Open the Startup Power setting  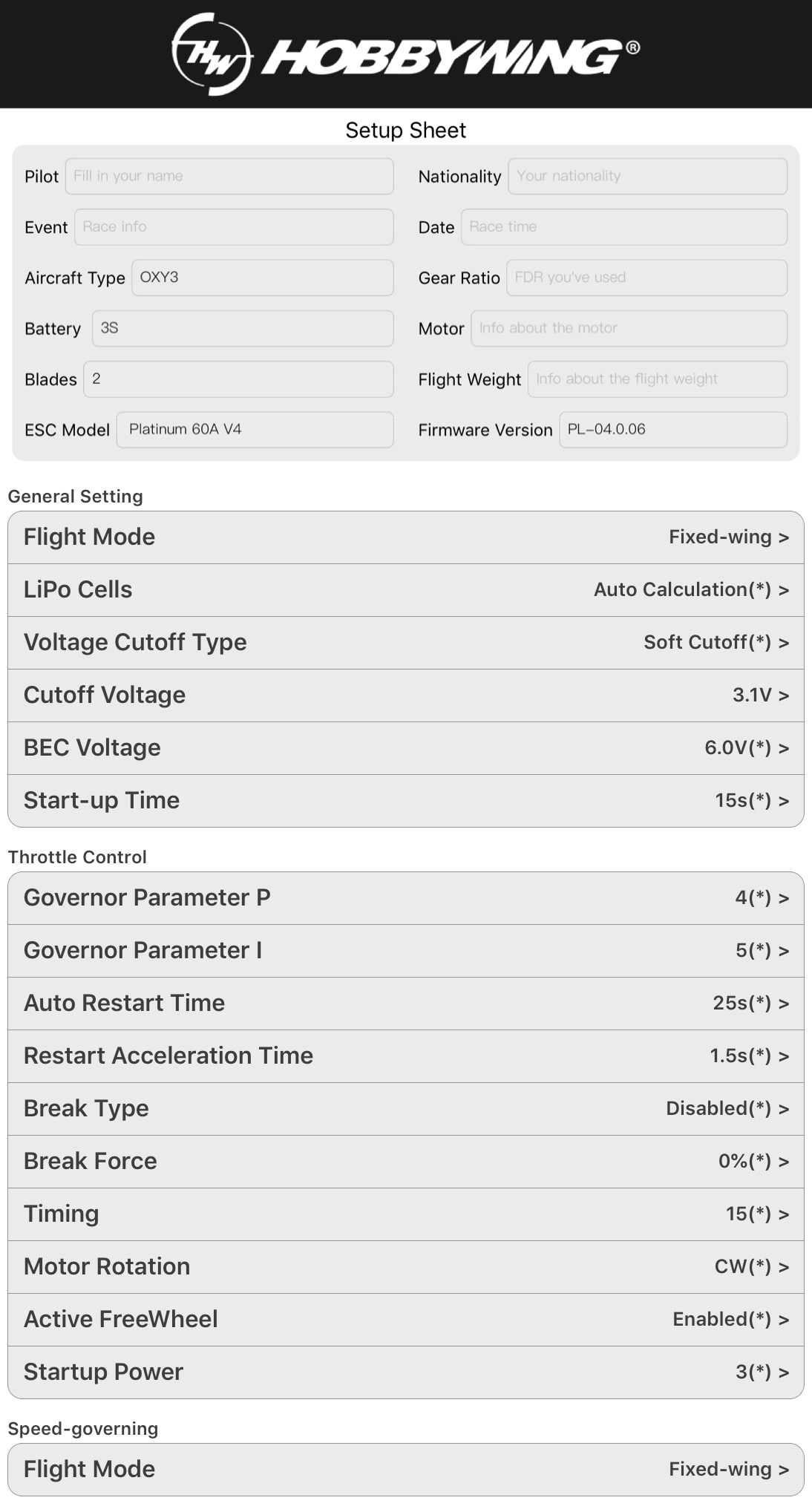click(405, 1372)
